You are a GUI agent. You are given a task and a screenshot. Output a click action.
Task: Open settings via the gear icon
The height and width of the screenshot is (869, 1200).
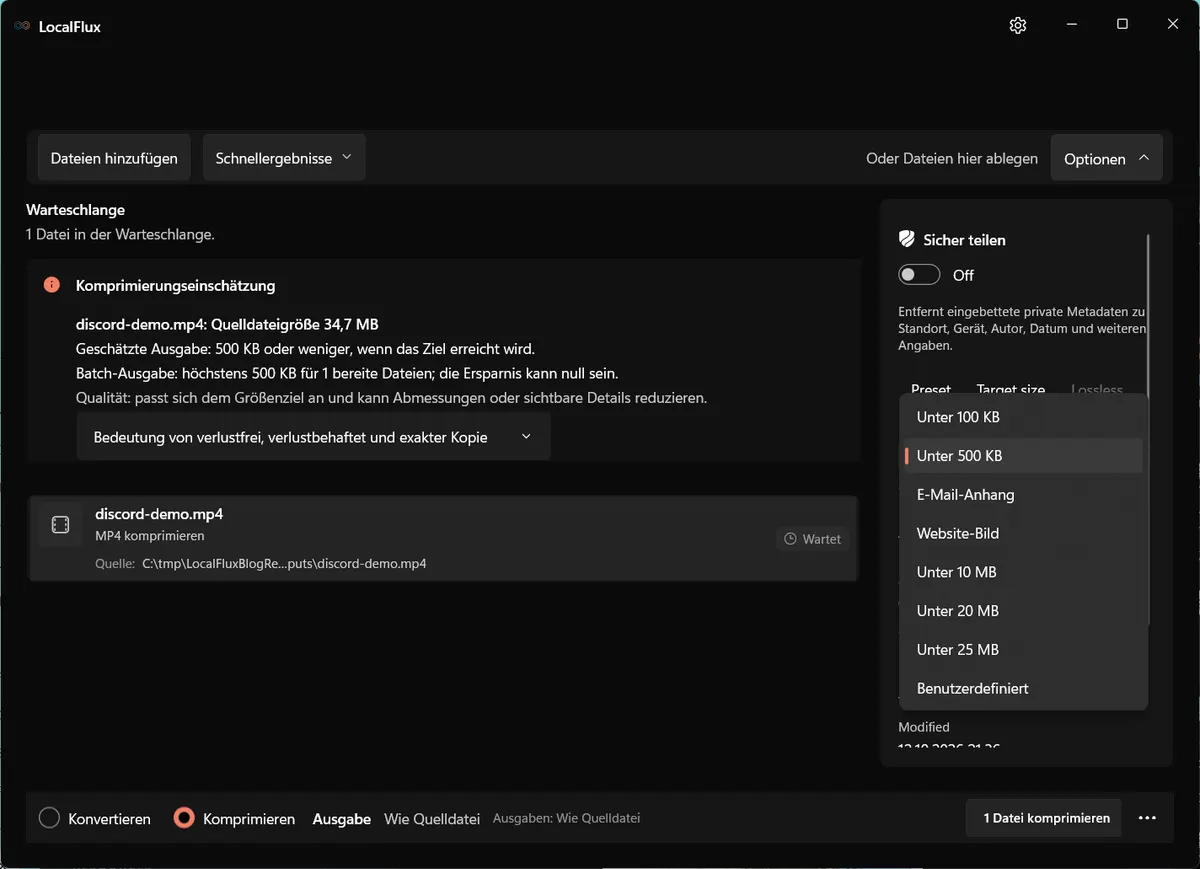pyautogui.click(x=1018, y=25)
